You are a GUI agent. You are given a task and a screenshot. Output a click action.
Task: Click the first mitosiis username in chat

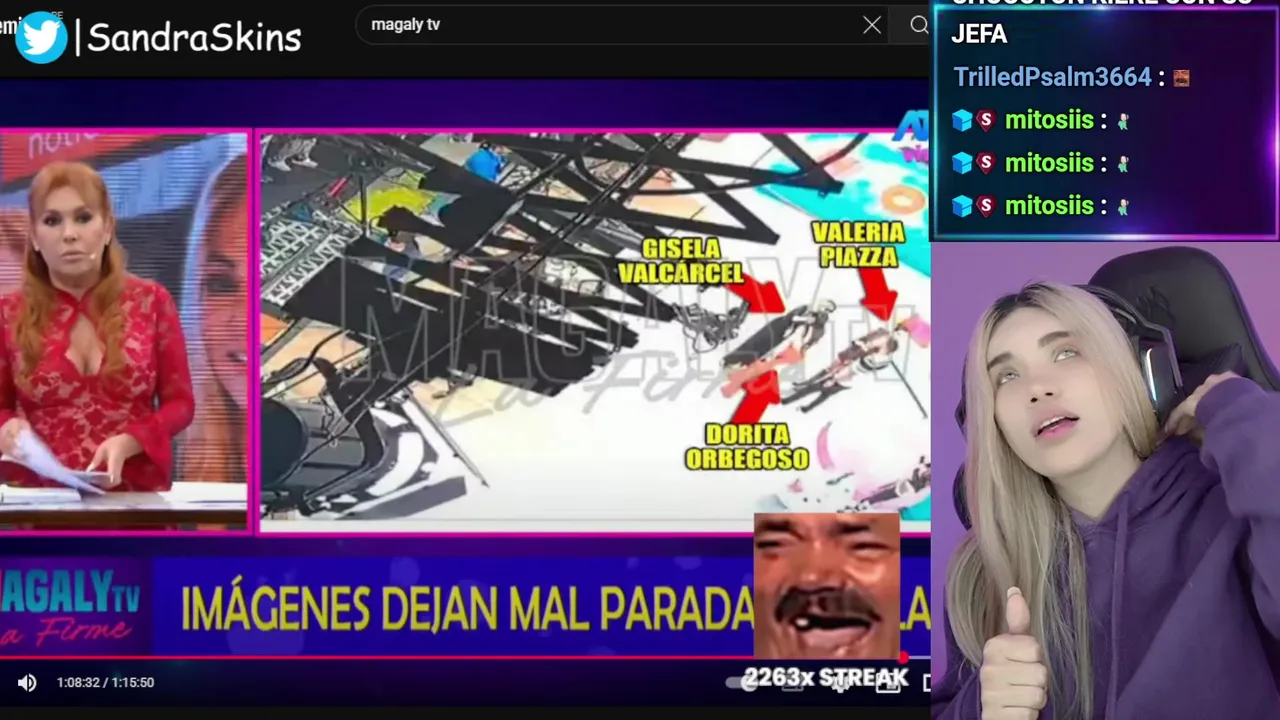pyautogui.click(x=1049, y=120)
